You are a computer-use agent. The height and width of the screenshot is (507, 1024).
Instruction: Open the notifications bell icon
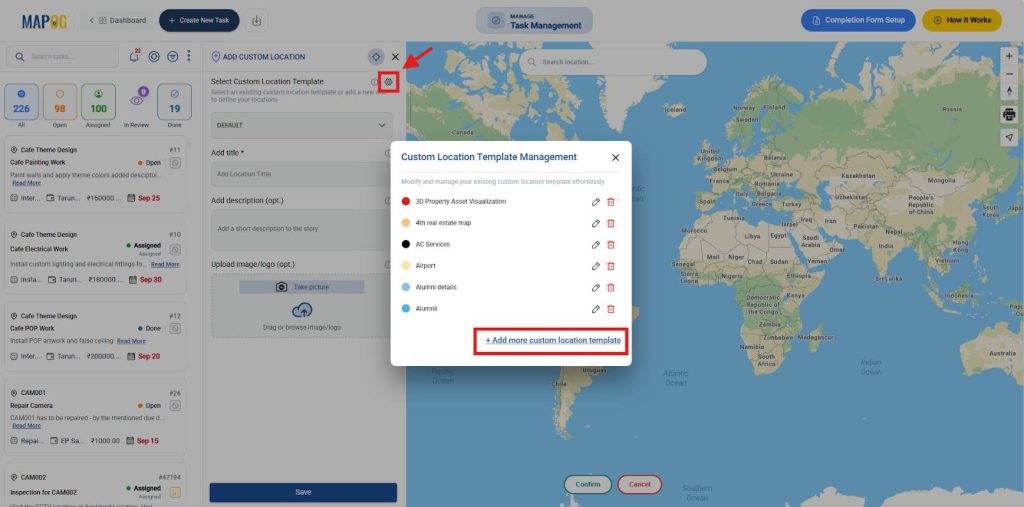pyautogui.click(x=134, y=57)
